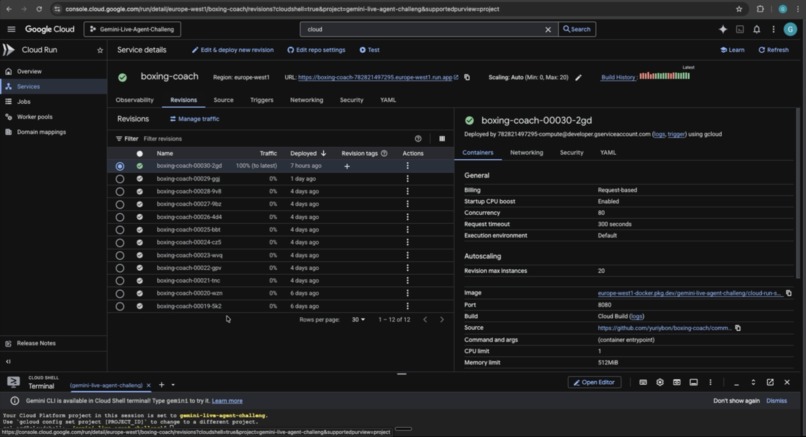
Task: Select the radio button for revision 00029
Action: [x=120, y=179]
